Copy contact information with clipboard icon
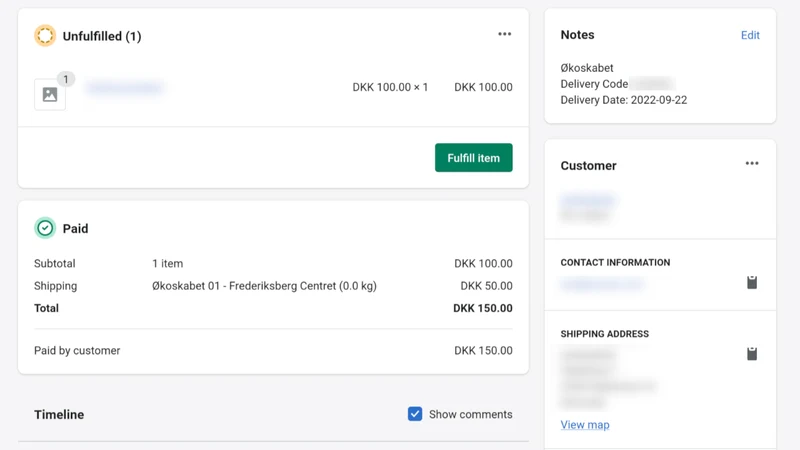Screen dimensions: 800x450 click(x=752, y=282)
